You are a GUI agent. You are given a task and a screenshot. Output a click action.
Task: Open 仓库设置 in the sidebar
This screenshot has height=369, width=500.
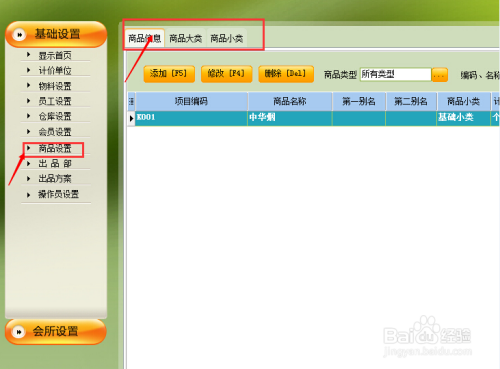point(55,116)
